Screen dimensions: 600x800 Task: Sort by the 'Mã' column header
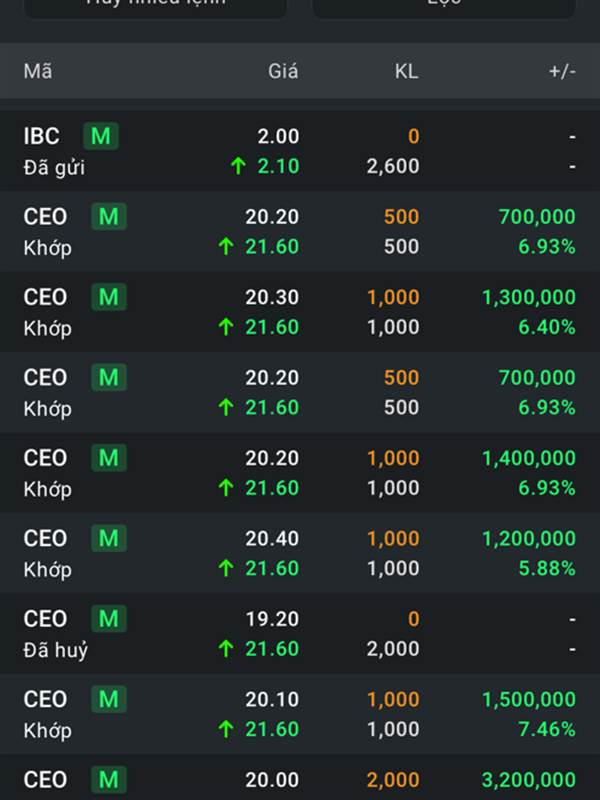38,71
